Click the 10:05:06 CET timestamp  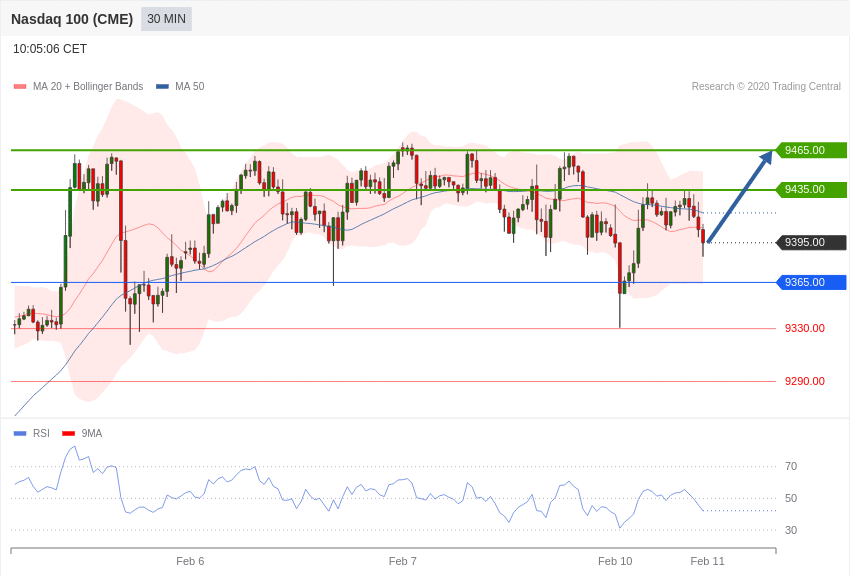coord(50,49)
